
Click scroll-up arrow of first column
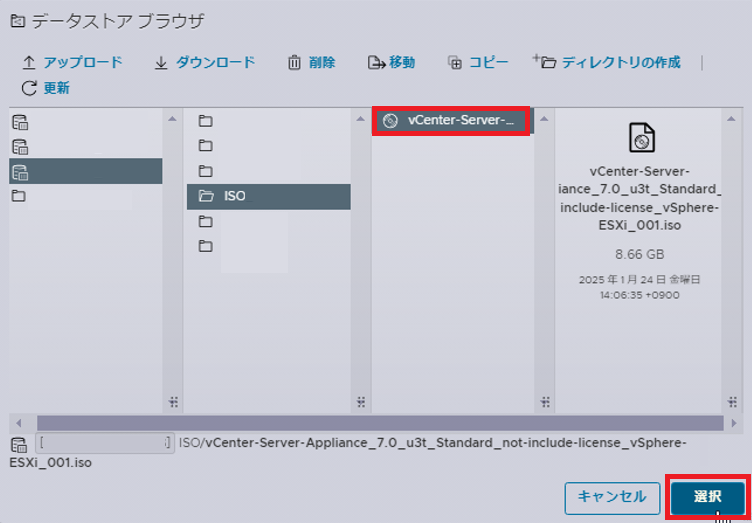point(173,119)
